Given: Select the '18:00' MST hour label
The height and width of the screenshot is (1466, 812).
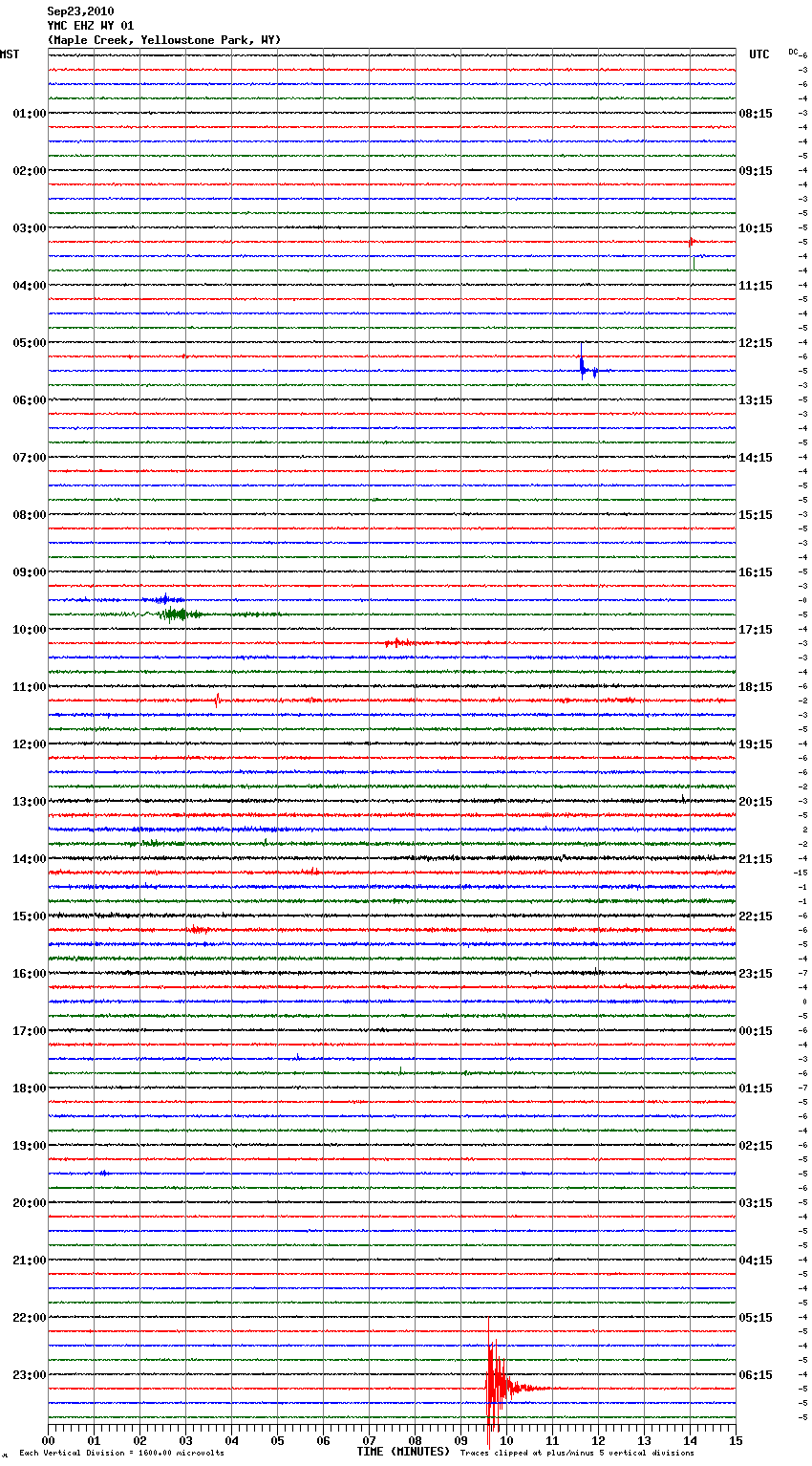Looking at the screenshot, I should click(30, 1089).
